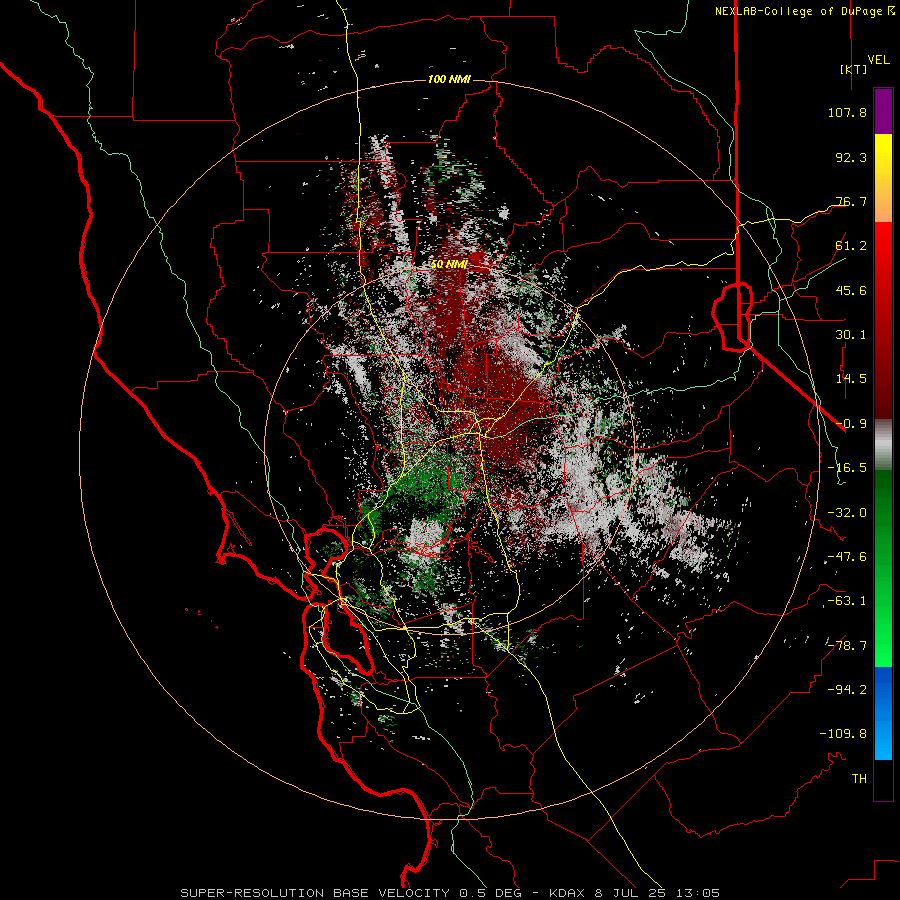Click the blue segment of velocity color bar

[883, 713]
